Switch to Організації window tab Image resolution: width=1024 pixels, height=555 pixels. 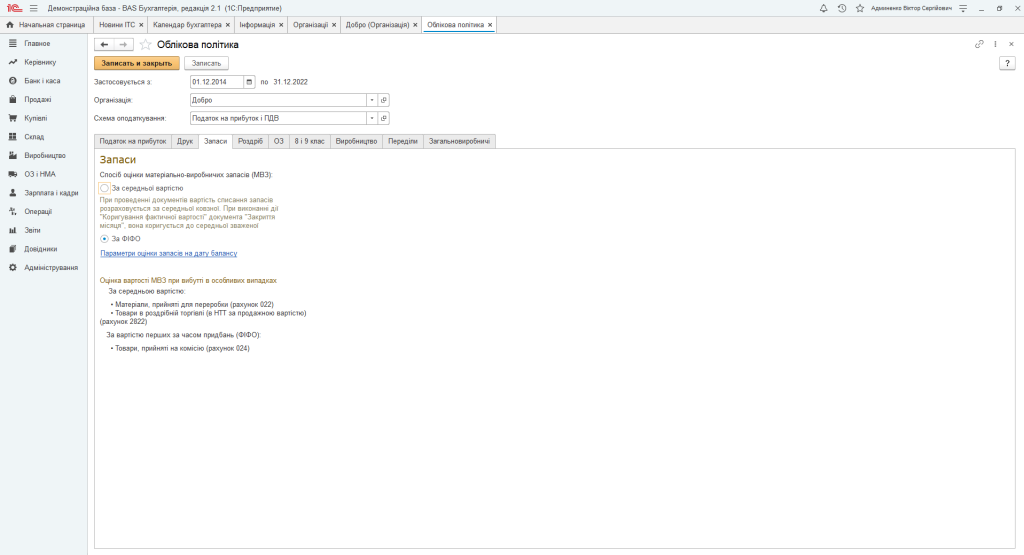click(310, 25)
